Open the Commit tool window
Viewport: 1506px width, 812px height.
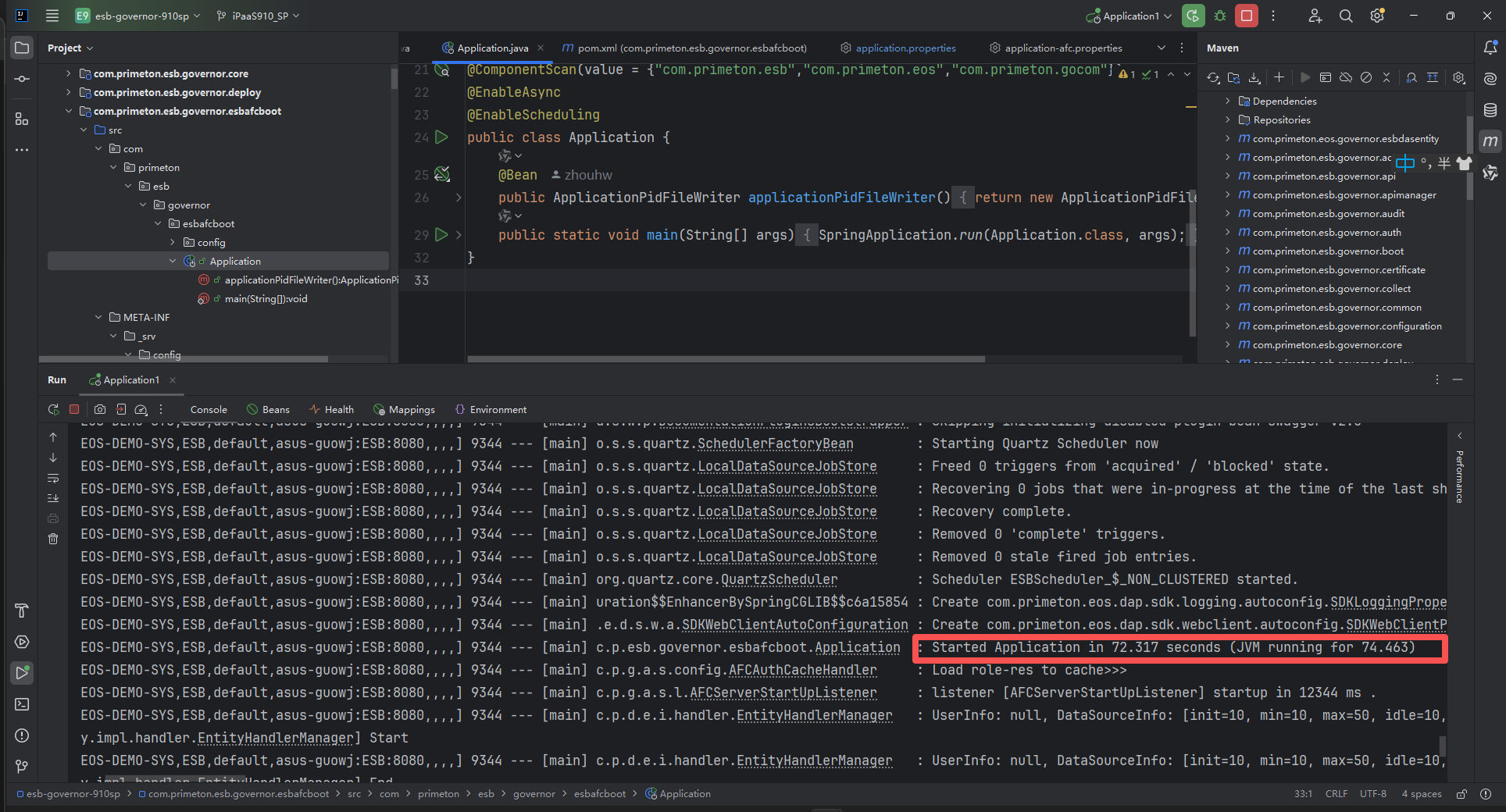(22, 79)
